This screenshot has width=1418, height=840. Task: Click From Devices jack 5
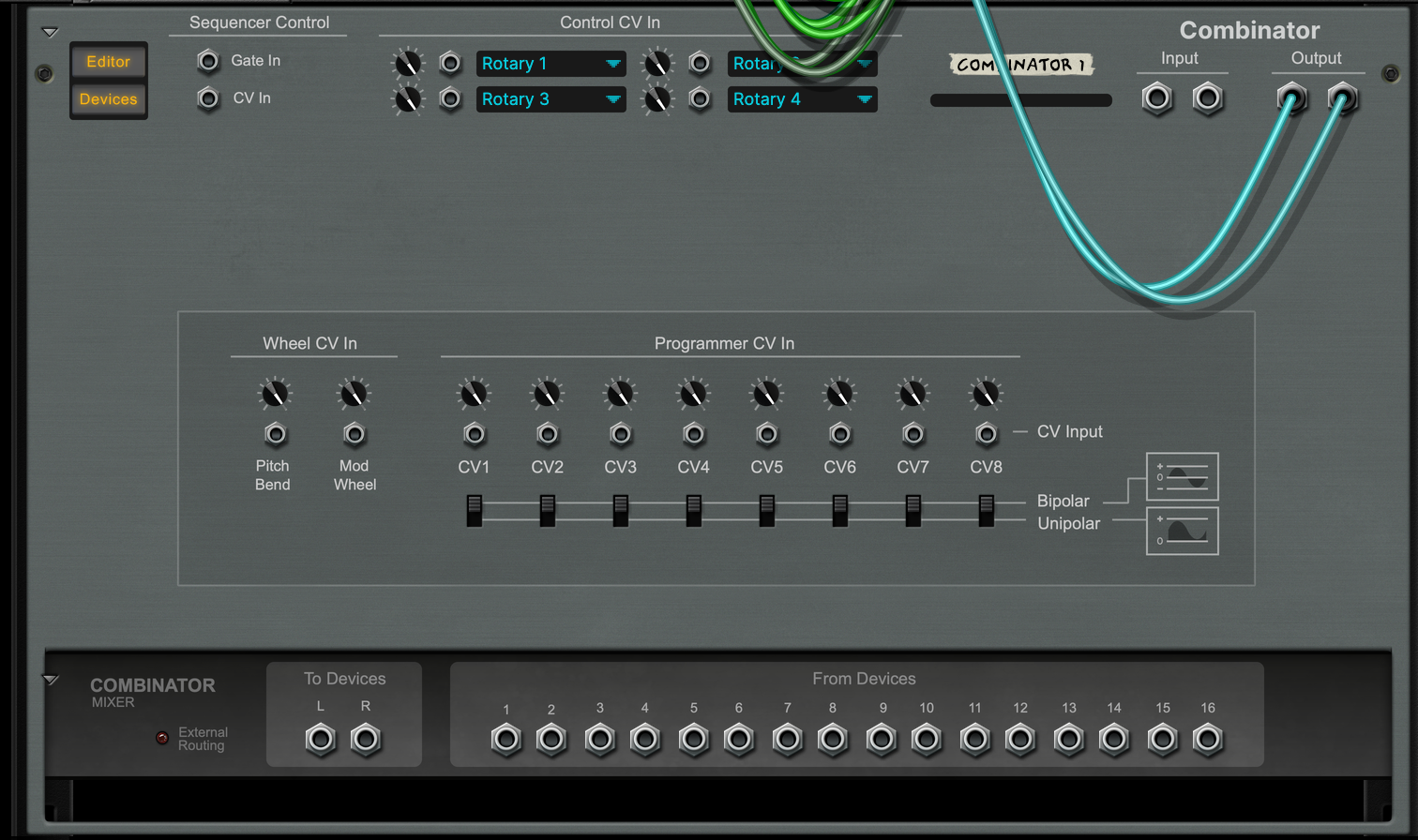coord(694,740)
